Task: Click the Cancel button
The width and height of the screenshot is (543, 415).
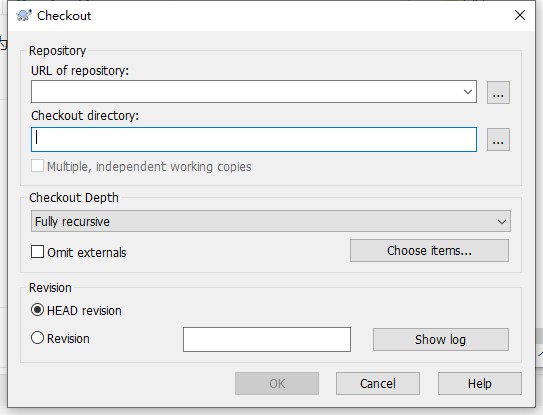Action: pos(378,383)
